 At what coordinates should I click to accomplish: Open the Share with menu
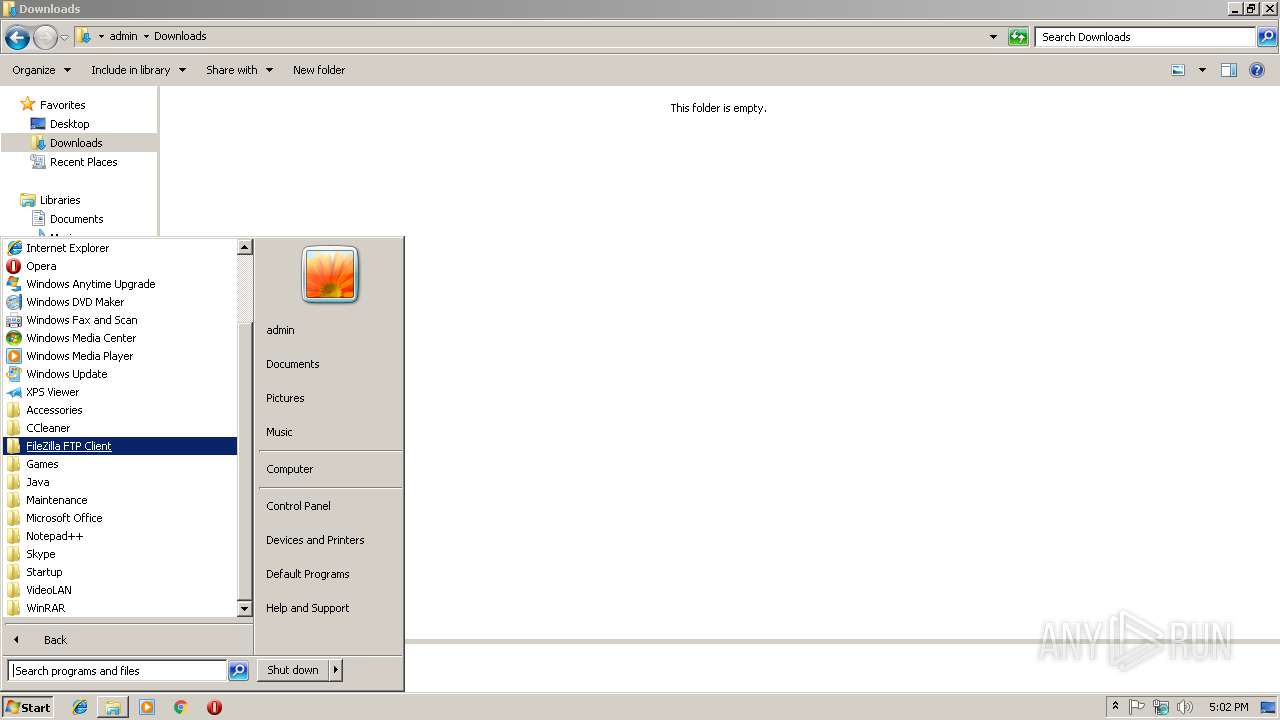point(239,70)
